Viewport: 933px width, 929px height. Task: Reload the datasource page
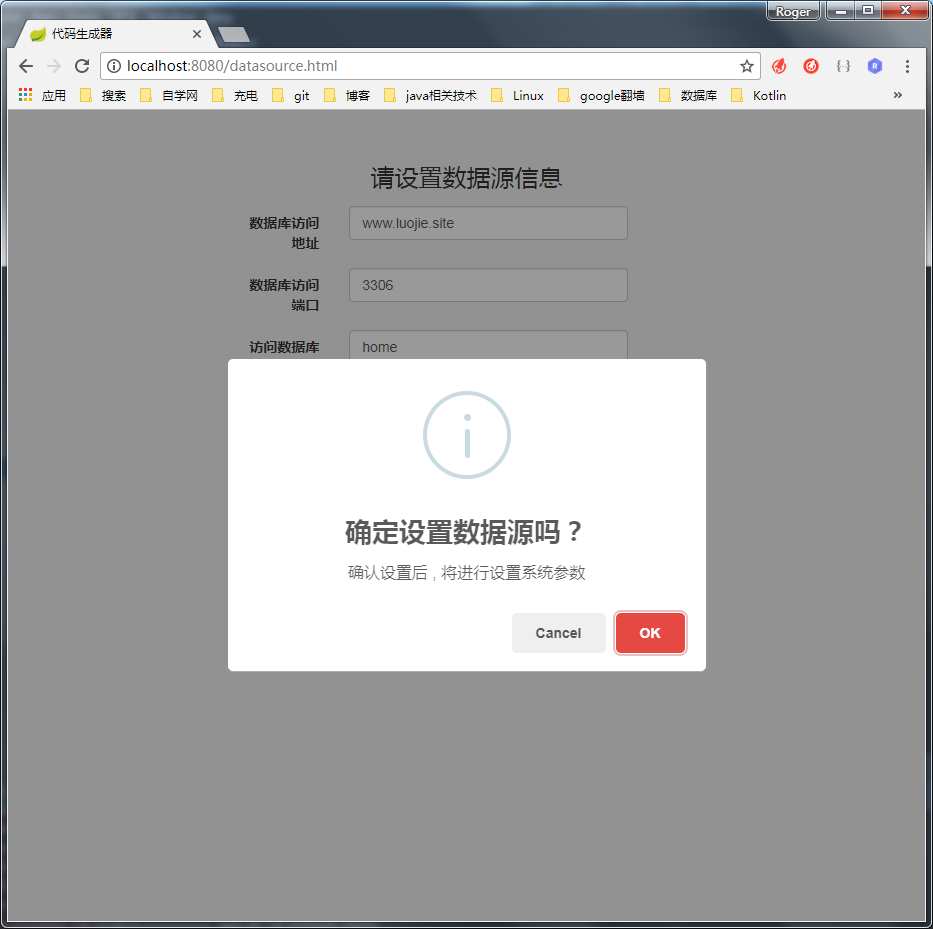tap(82, 65)
